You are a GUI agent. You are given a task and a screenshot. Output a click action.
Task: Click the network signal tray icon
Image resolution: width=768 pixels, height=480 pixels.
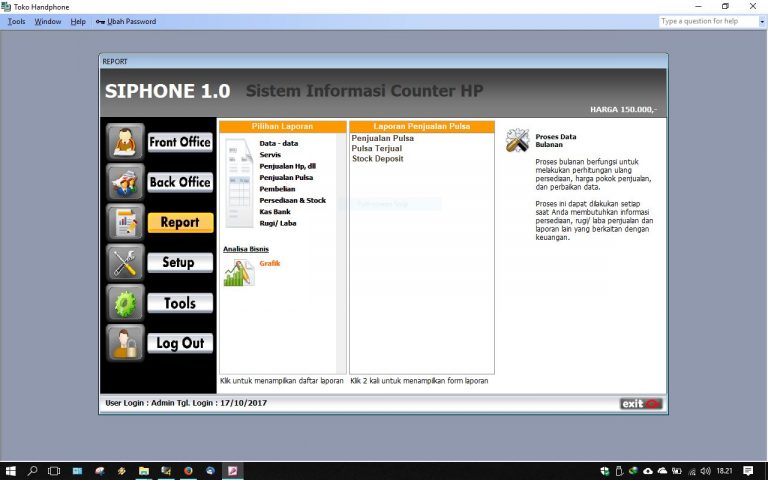(x=692, y=471)
